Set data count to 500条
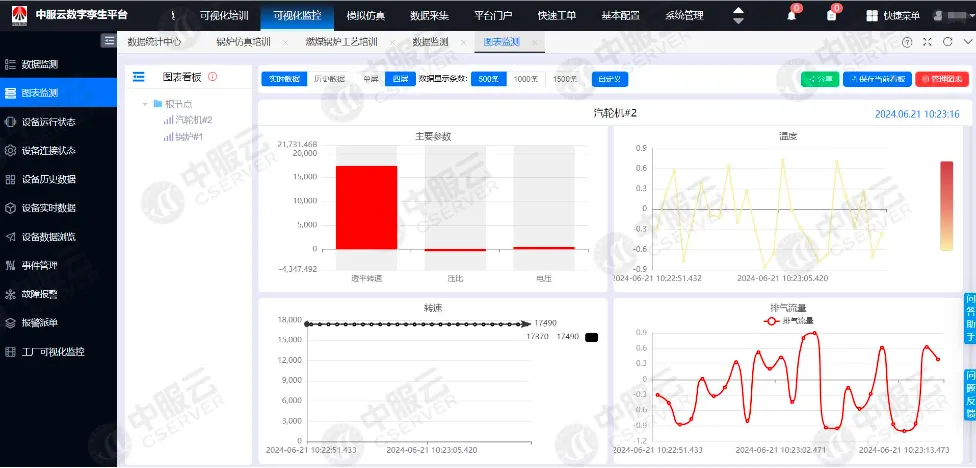This screenshot has height=468, width=976. [x=489, y=79]
